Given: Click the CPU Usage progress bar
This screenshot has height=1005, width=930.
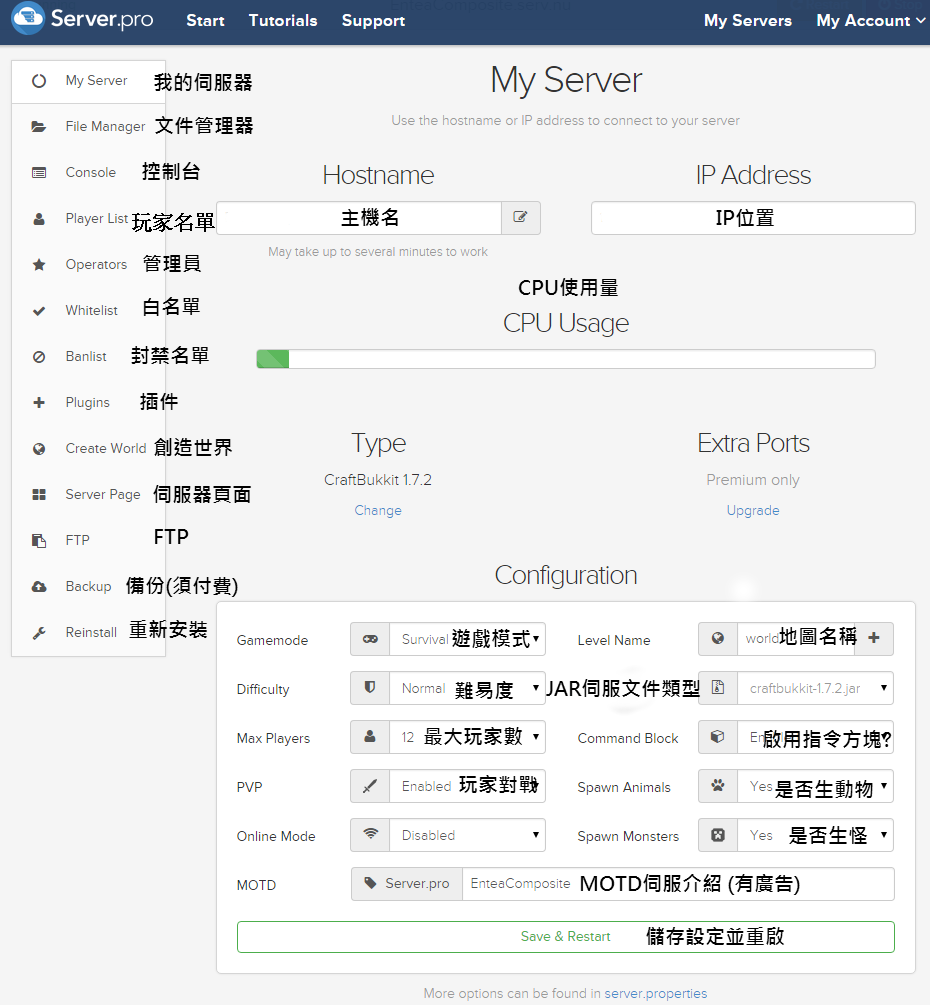Looking at the screenshot, I should (x=565, y=359).
